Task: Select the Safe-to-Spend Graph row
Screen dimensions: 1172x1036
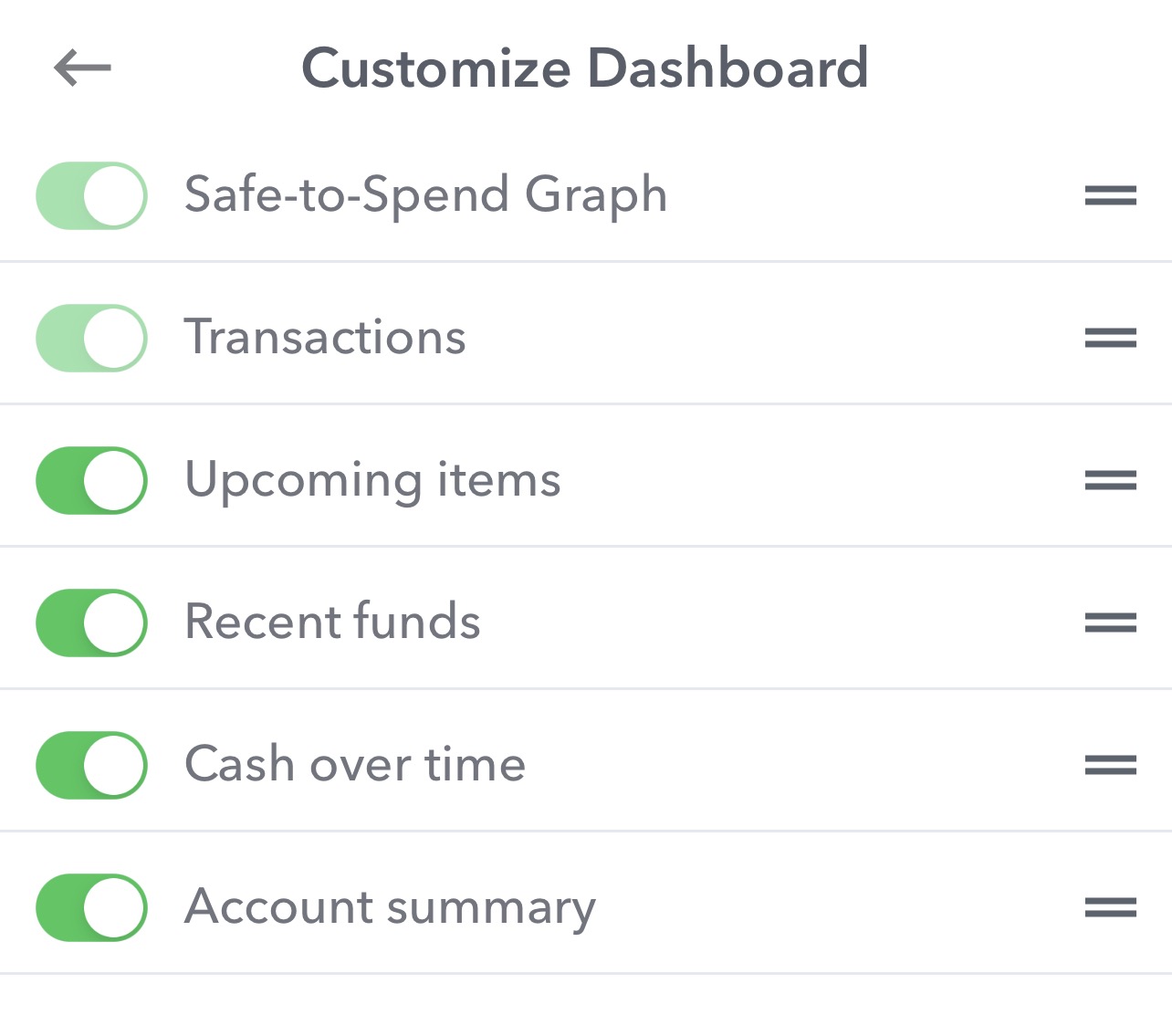Action: click(425, 194)
